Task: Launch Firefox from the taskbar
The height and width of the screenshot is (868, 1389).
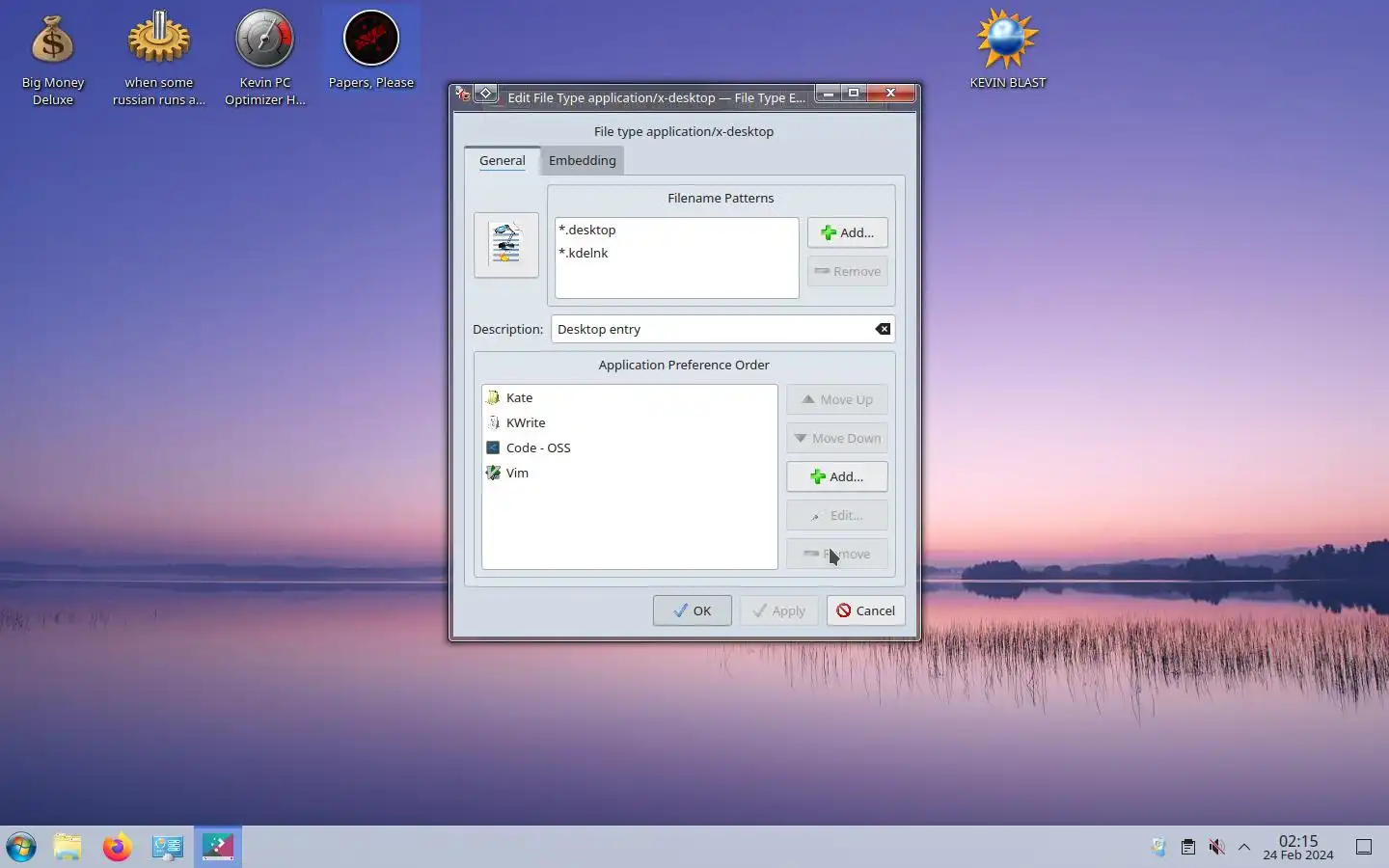Action: pyautogui.click(x=118, y=847)
